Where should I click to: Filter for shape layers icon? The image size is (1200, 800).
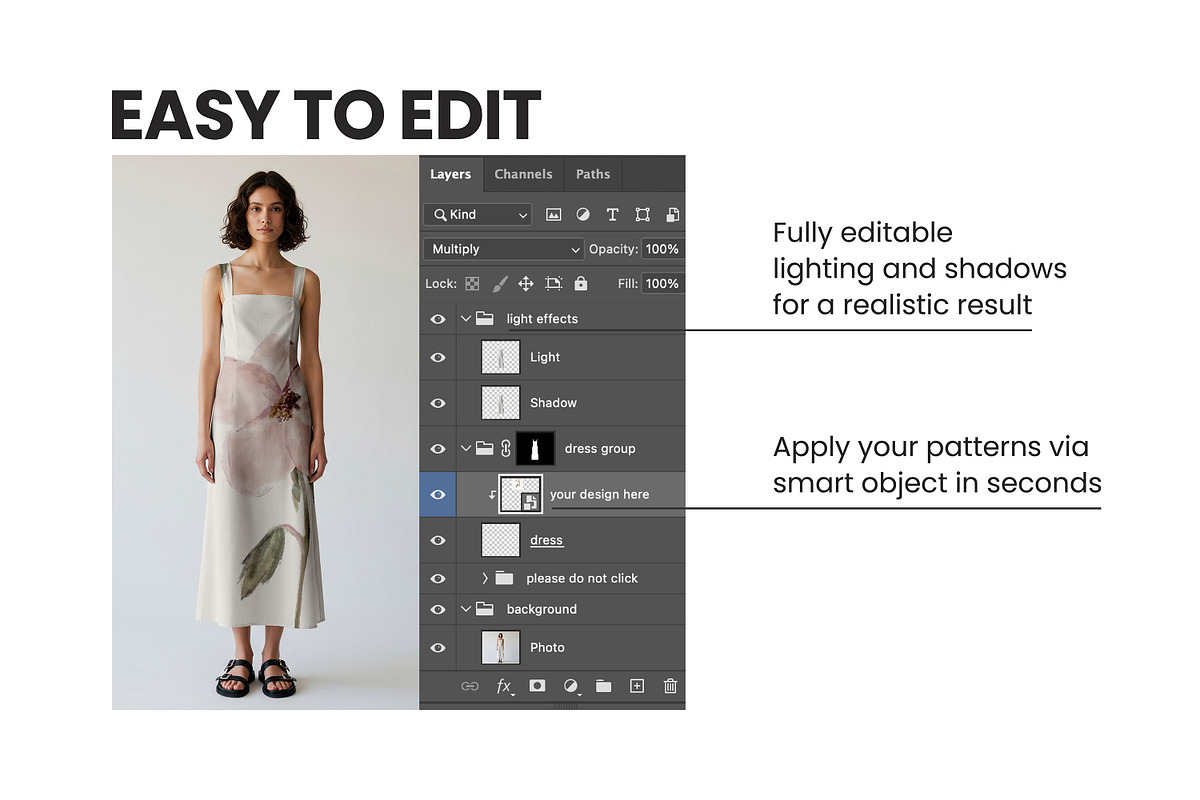pos(643,214)
